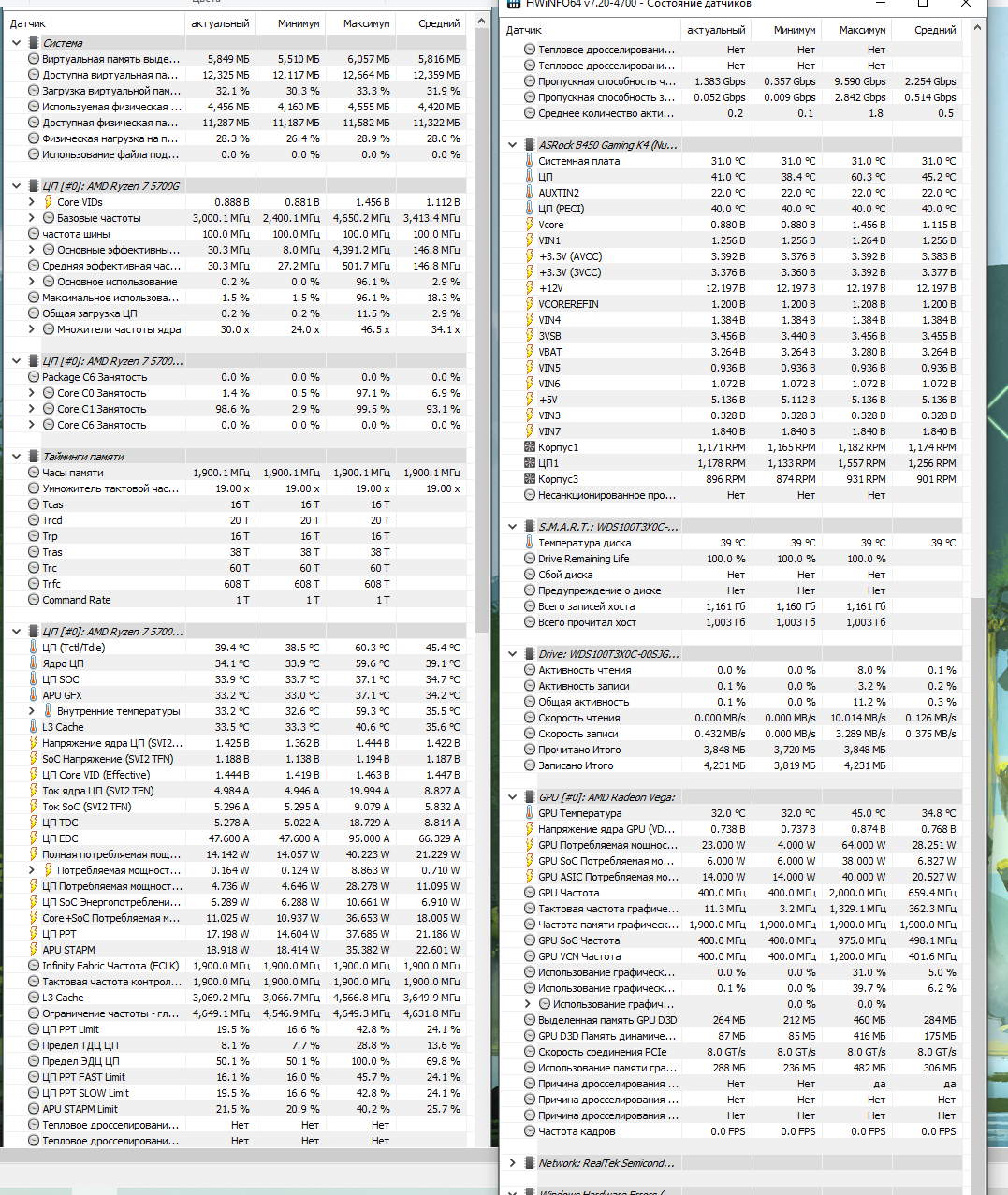Click the thermometer icon for GPU Температура
The height and width of the screenshot is (1195, 1008).
pyautogui.click(x=530, y=813)
